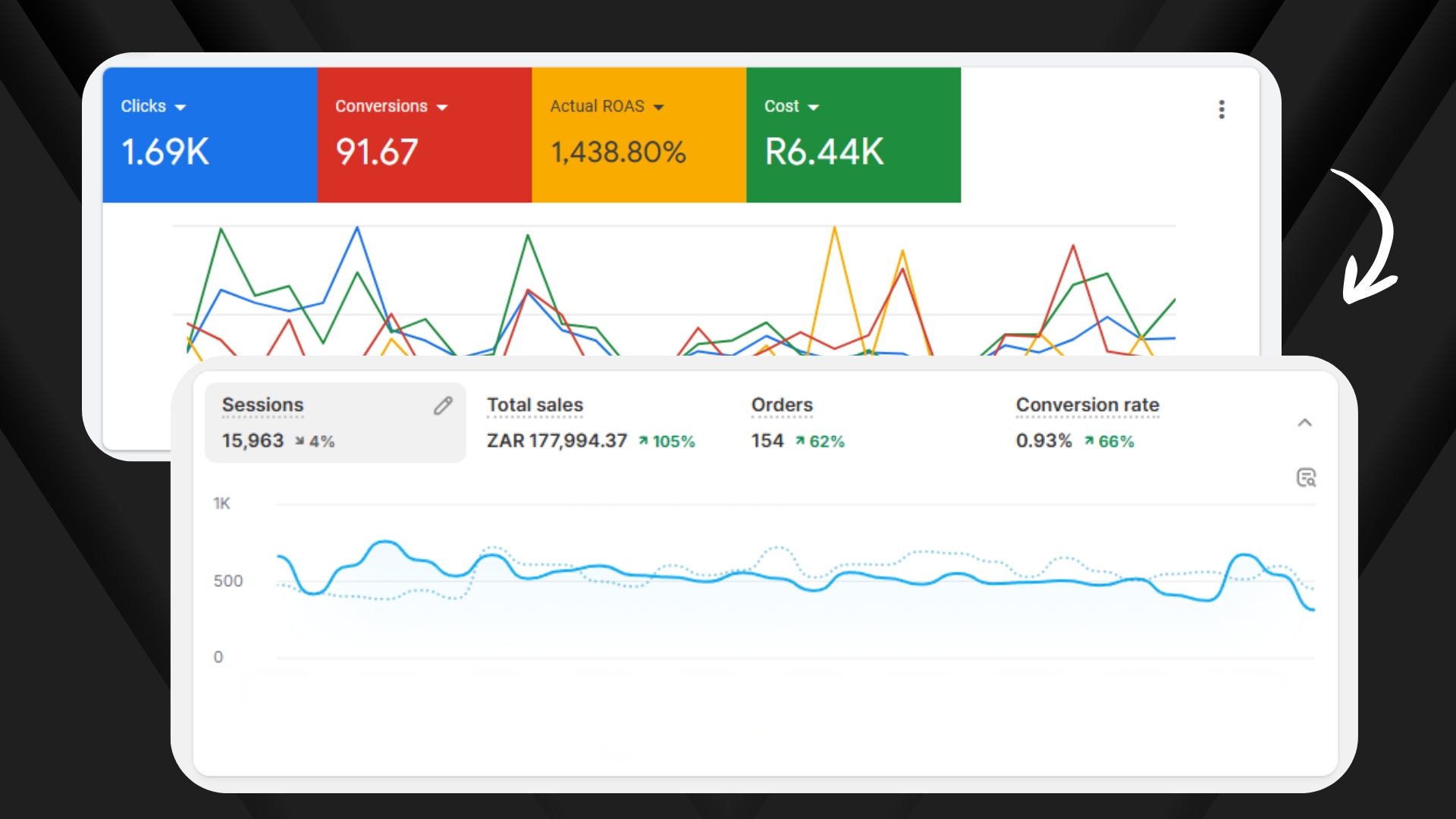Click the 62% orders increase arrow indicator
The height and width of the screenshot is (819, 1456).
tap(819, 441)
